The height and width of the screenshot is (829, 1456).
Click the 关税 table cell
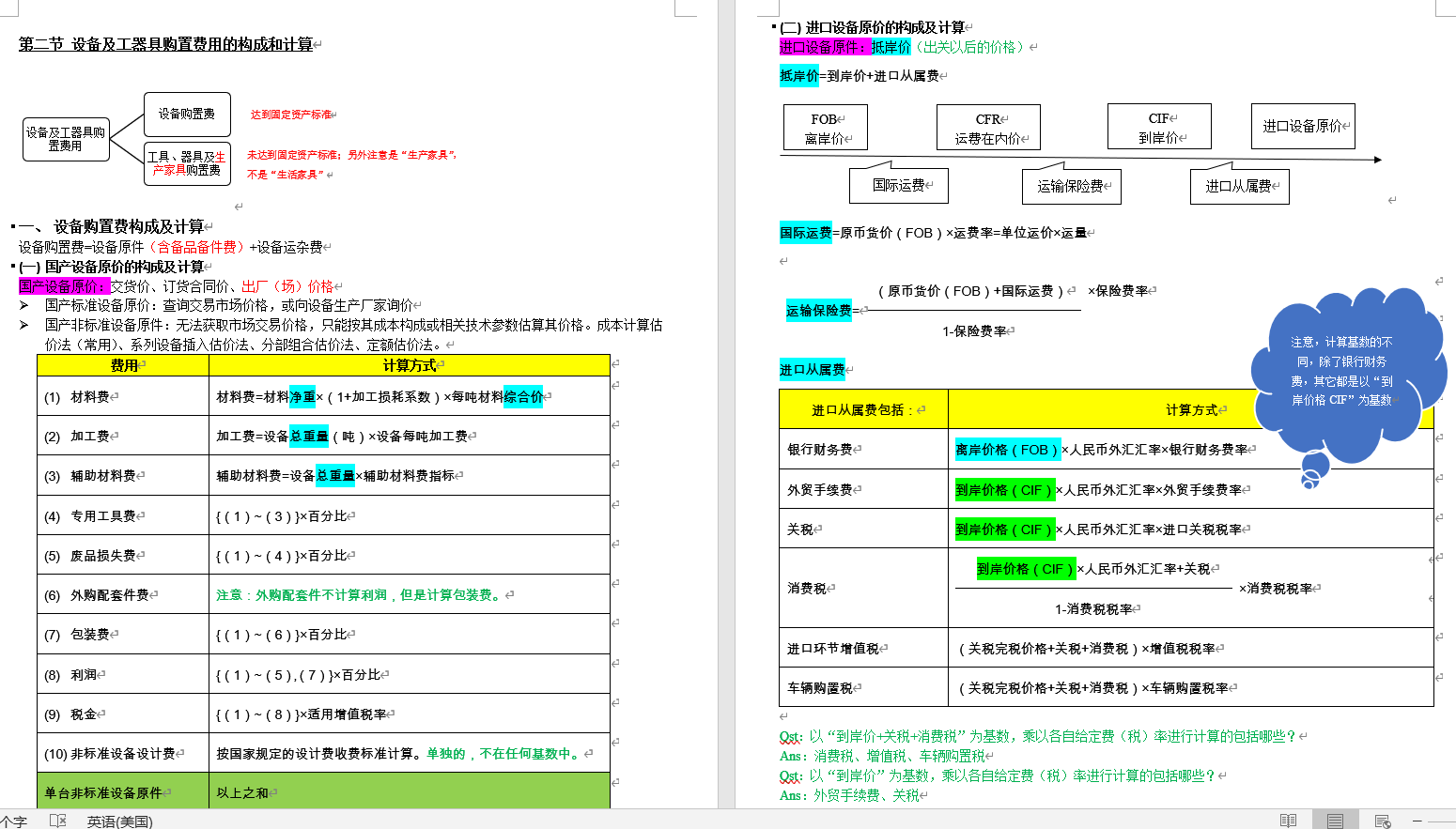(x=863, y=529)
